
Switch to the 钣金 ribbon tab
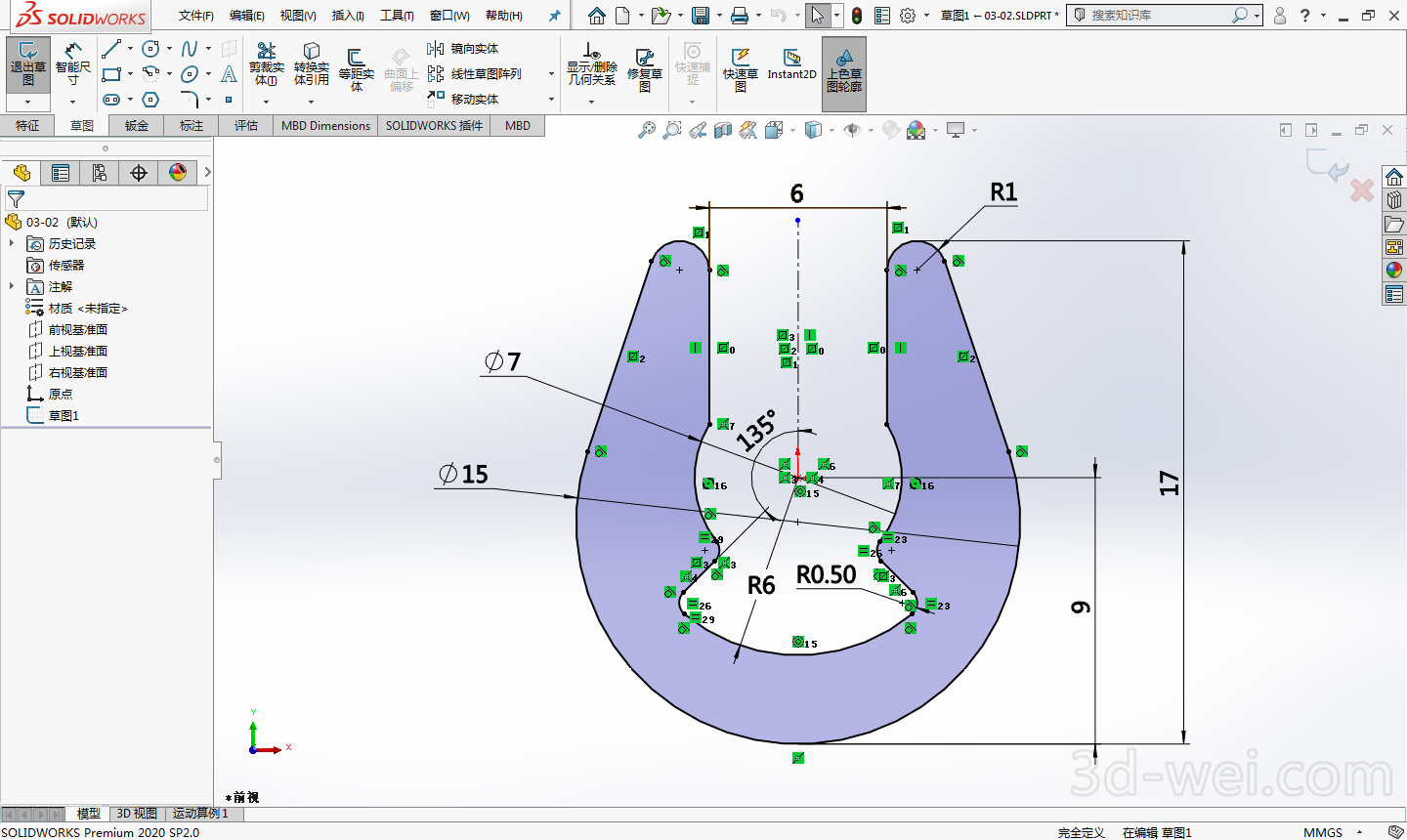click(x=137, y=126)
